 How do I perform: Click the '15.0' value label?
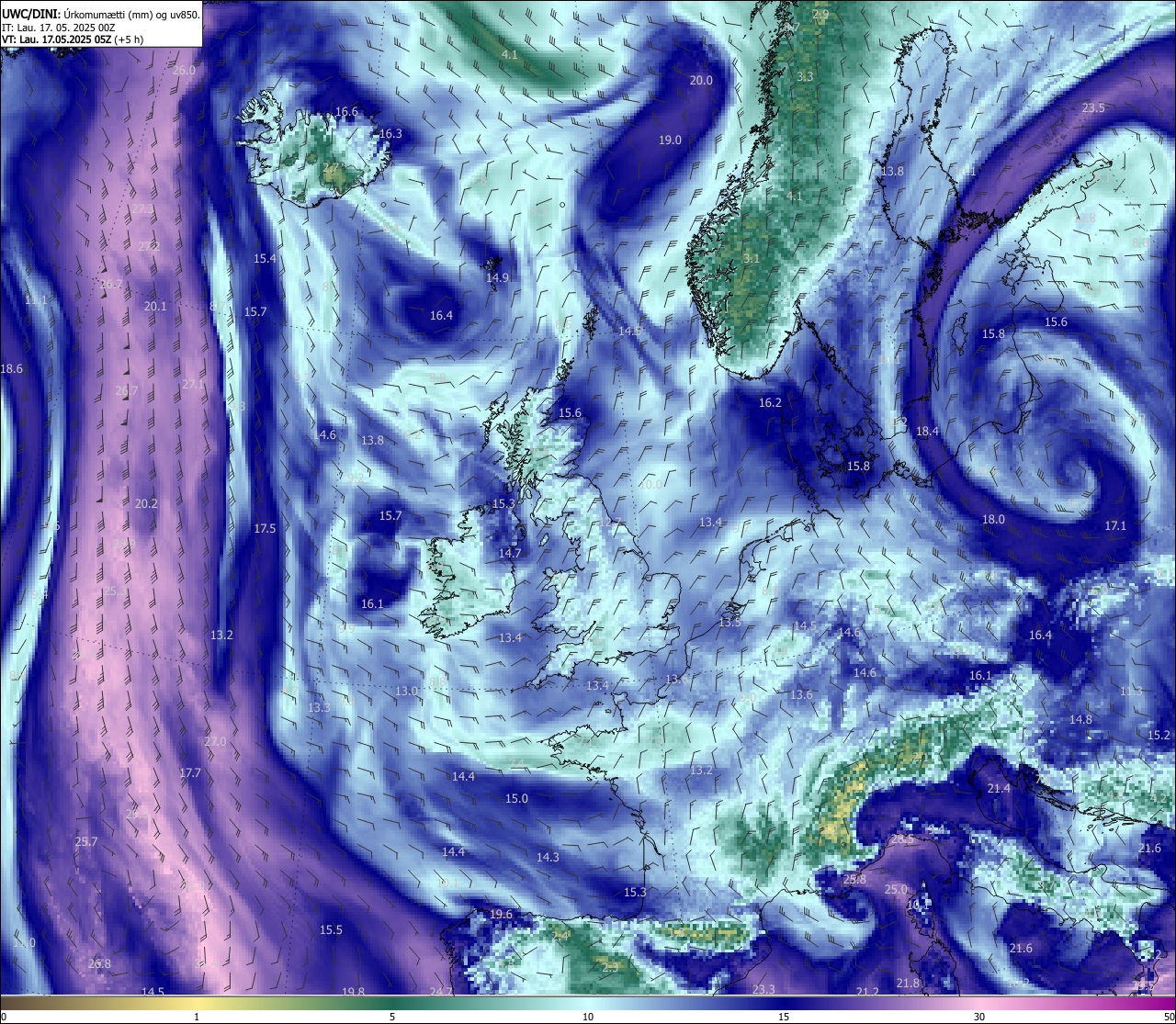pos(517,799)
